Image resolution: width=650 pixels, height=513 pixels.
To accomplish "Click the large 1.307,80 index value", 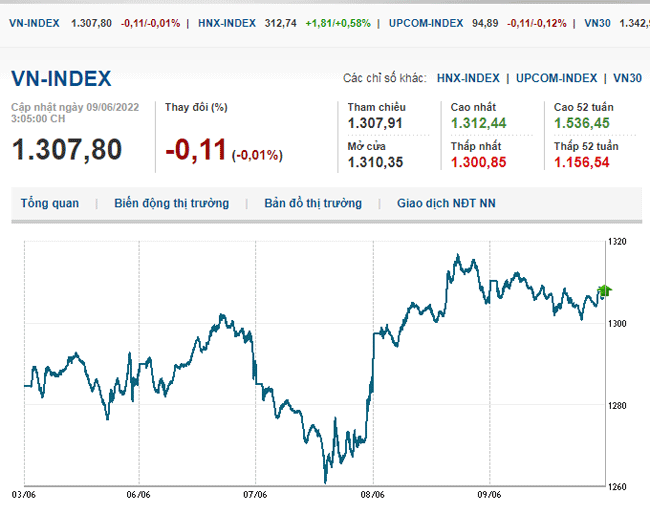I will (x=67, y=150).
